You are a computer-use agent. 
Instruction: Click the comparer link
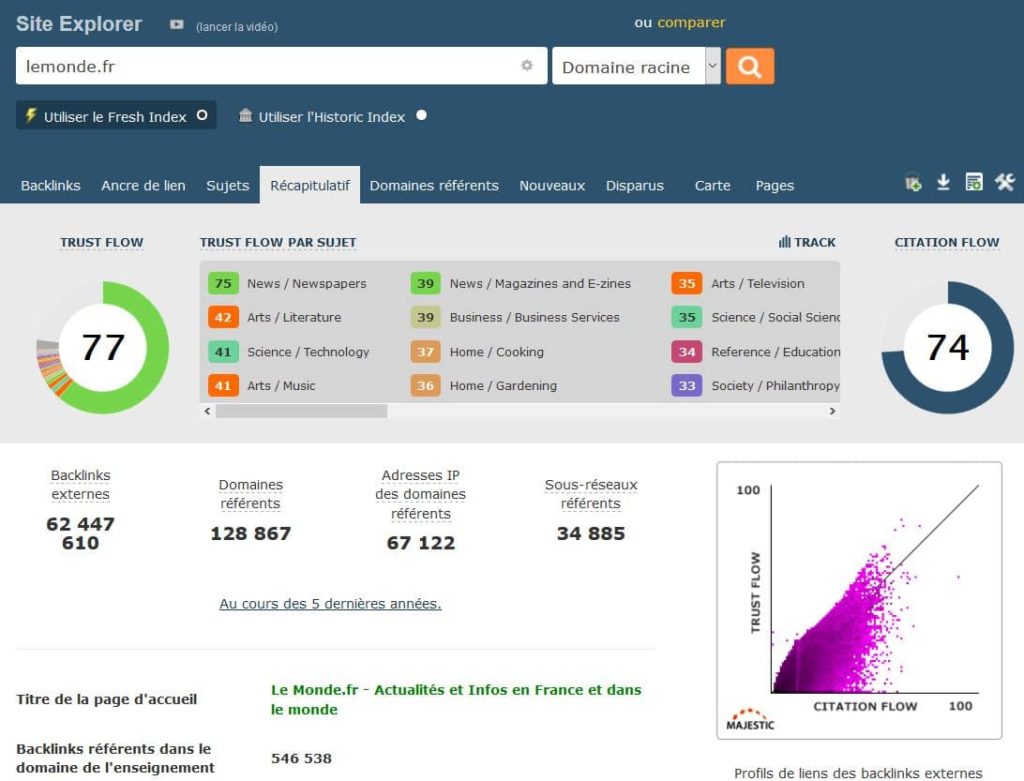[x=691, y=22]
